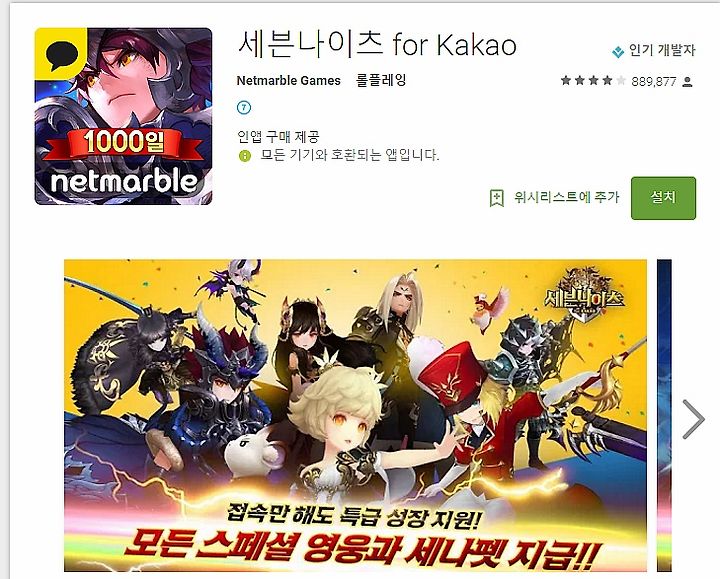The height and width of the screenshot is (579, 720).
Task: Open the Netmarble Games developer page
Action: pyautogui.click(x=288, y=81)
